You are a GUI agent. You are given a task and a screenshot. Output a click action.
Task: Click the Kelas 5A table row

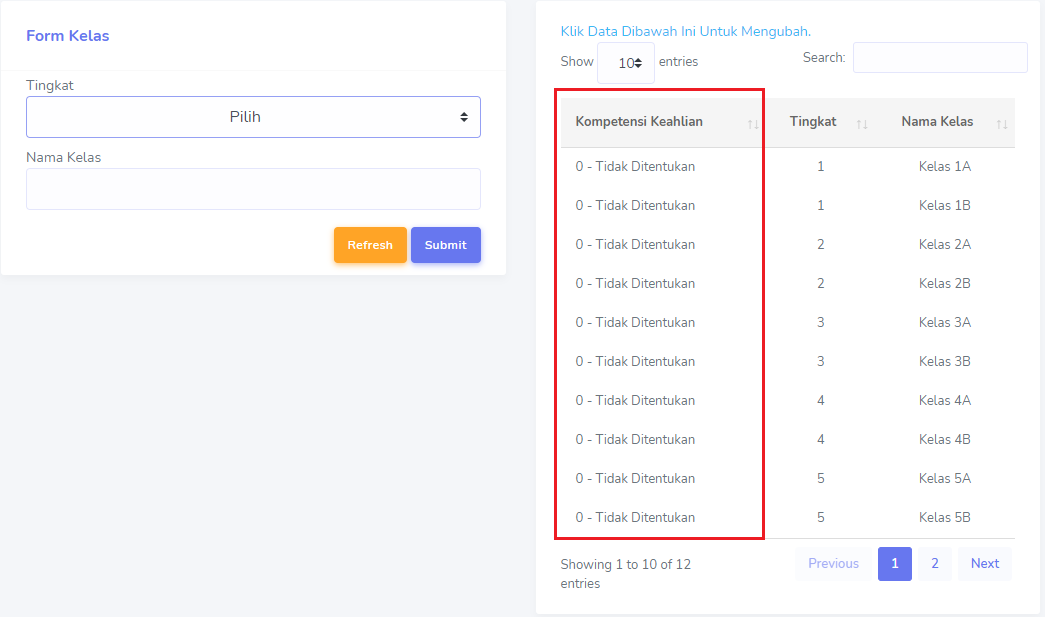pyautogui.click(x=944, y=479)
